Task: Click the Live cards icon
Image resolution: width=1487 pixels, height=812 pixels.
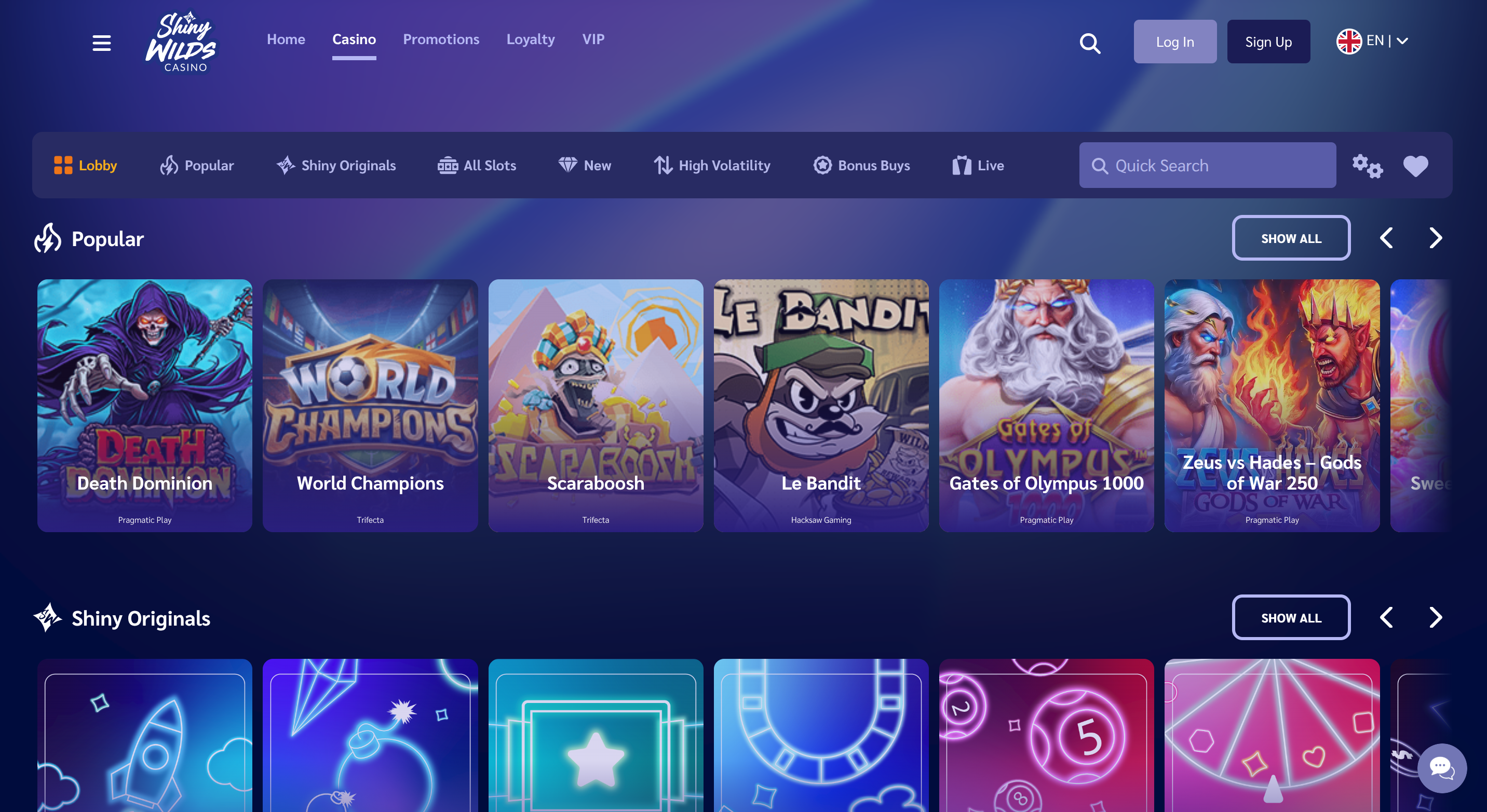Action: pos(961,165)
